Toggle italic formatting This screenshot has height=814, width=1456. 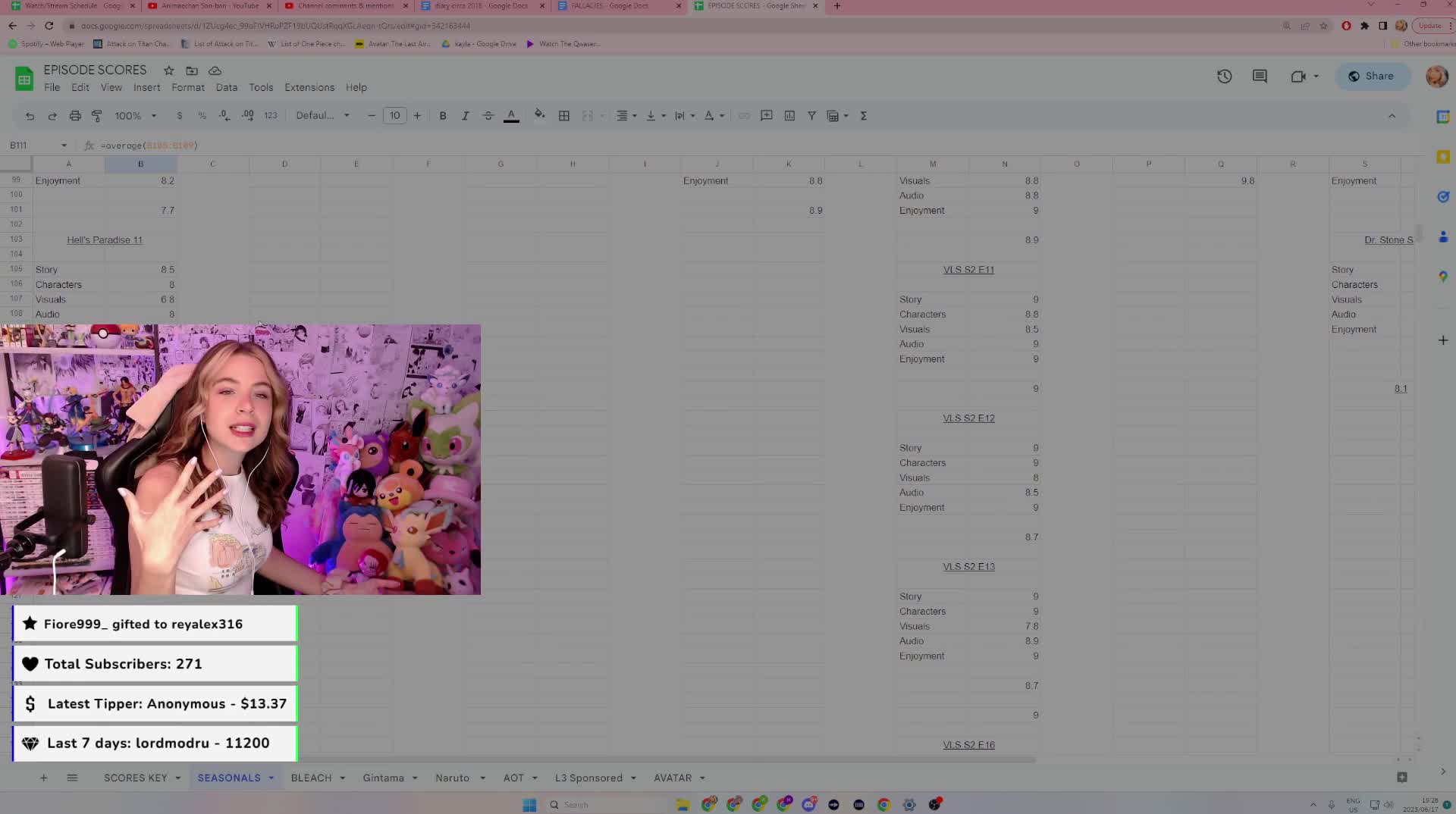click(466, 116)
